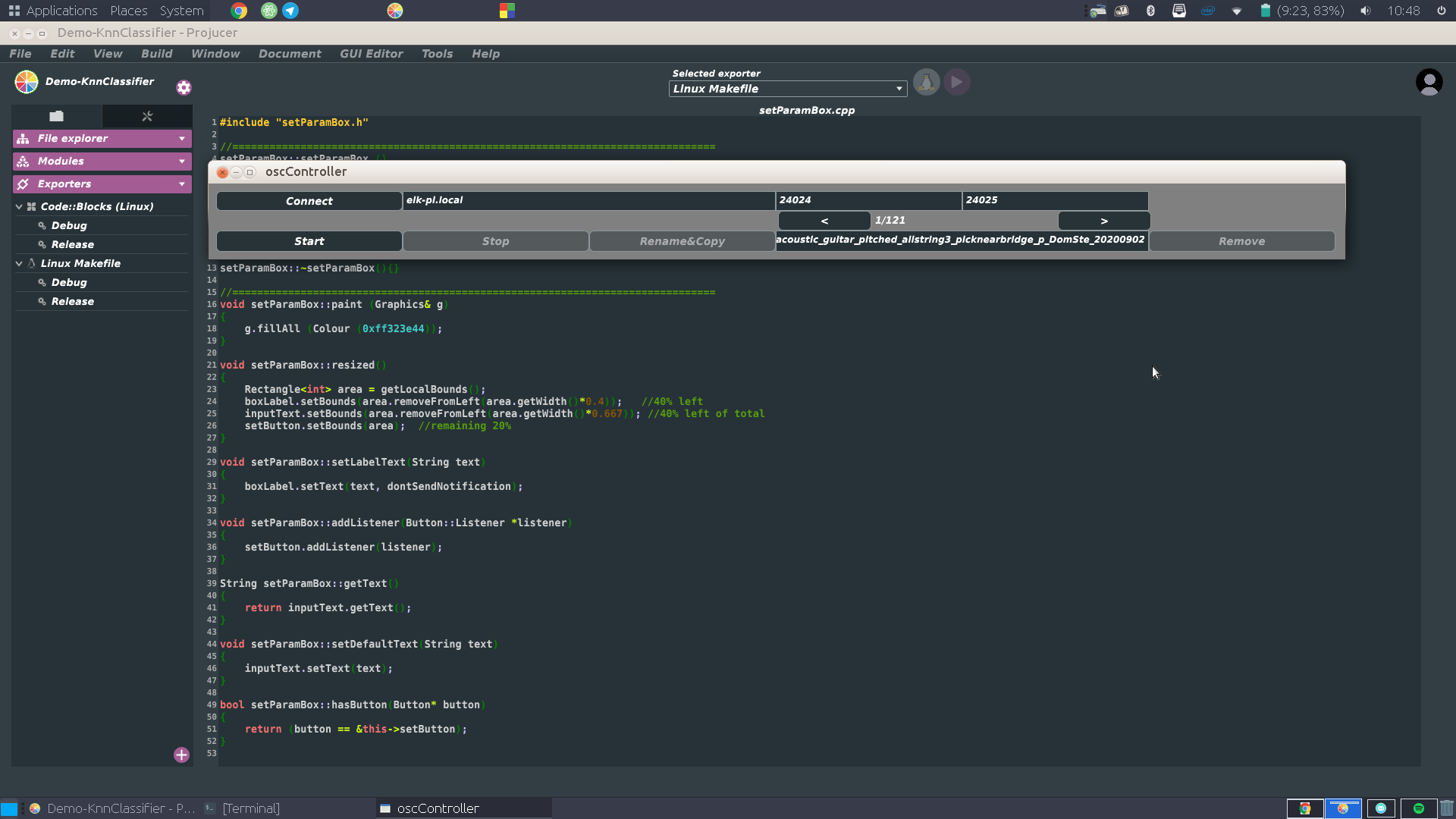Switch to the build tools wrench tab

coord(147,116)
